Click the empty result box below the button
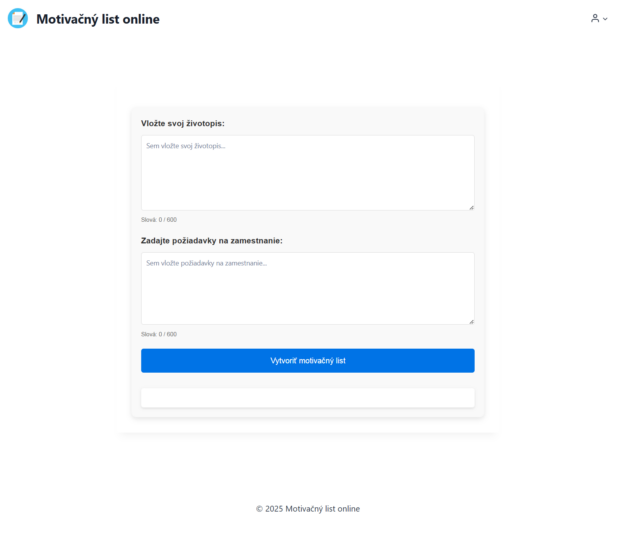The image size is (622, 534). click(307, 398)
